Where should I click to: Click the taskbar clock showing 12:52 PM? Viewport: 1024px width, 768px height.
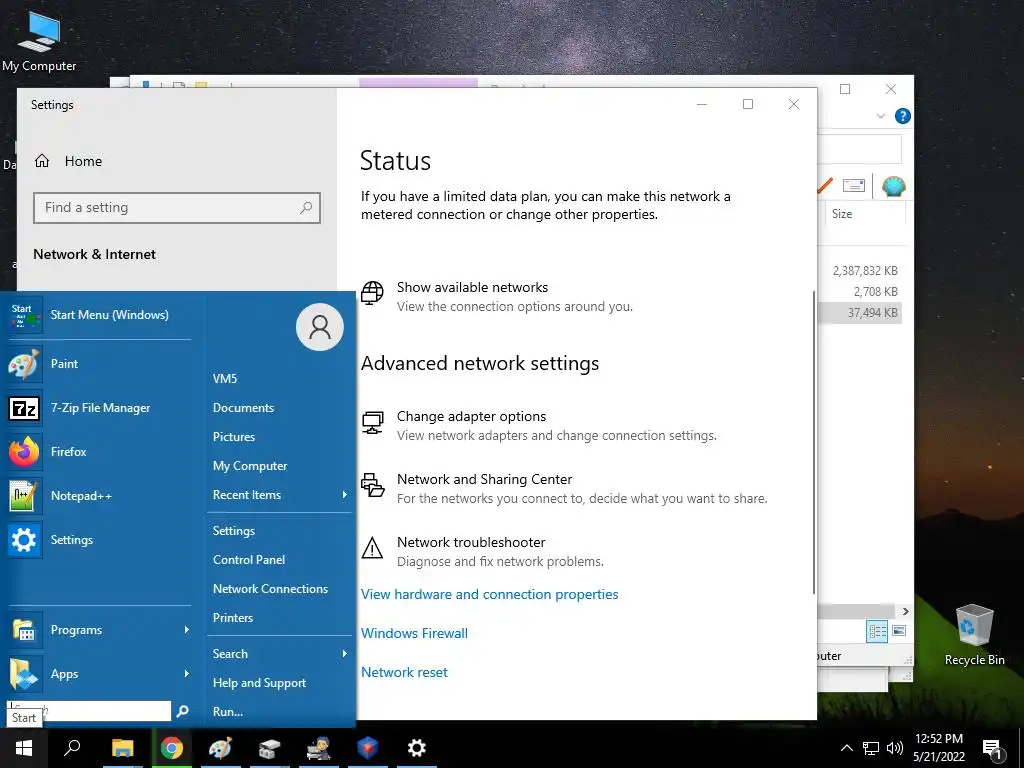938,748
